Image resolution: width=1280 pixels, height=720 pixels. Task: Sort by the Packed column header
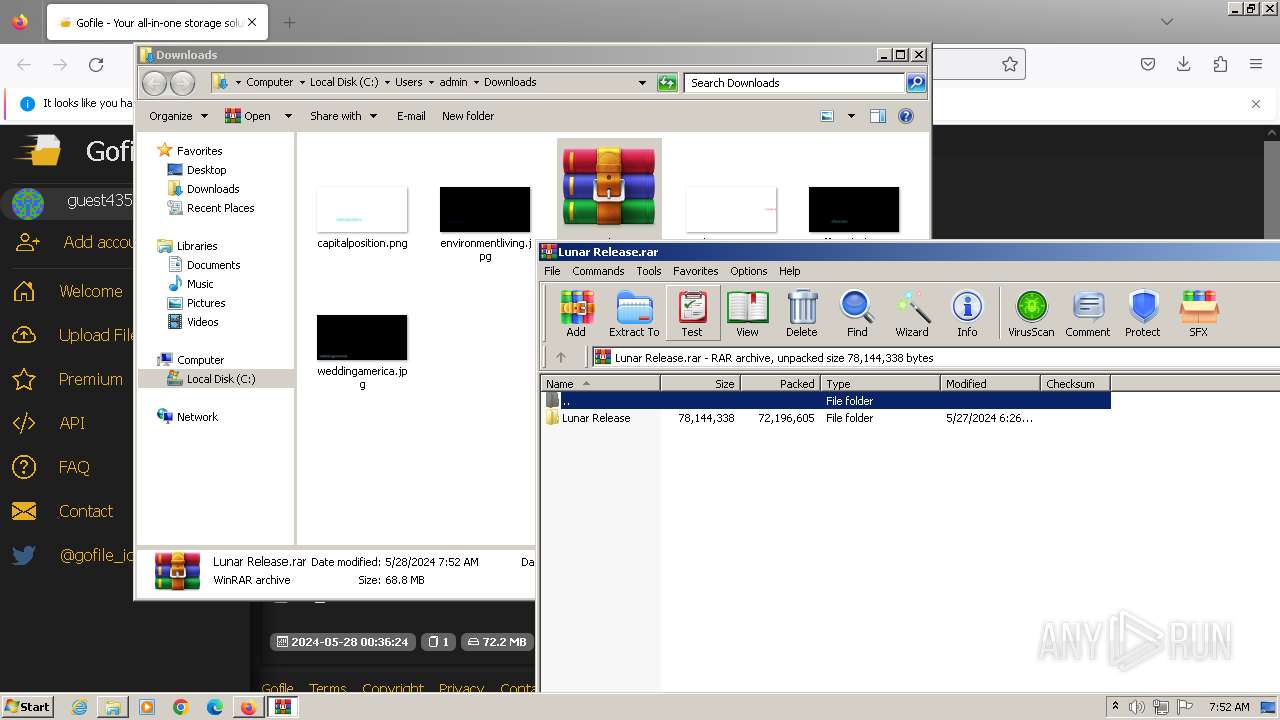(780, 383)
